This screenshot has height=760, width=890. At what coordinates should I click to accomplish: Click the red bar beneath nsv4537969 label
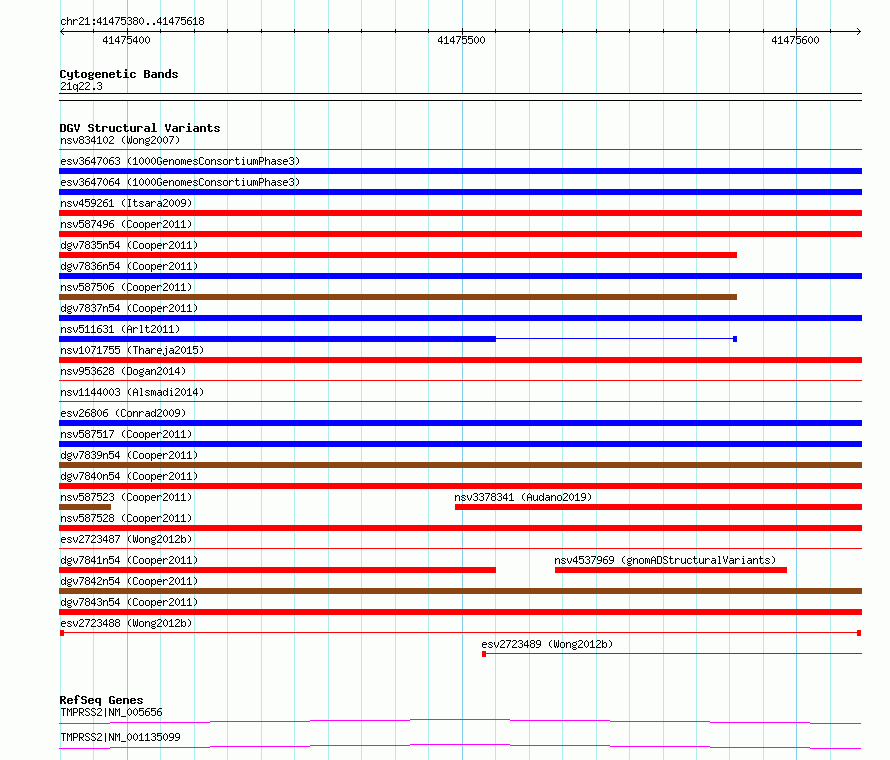point(671,570)
